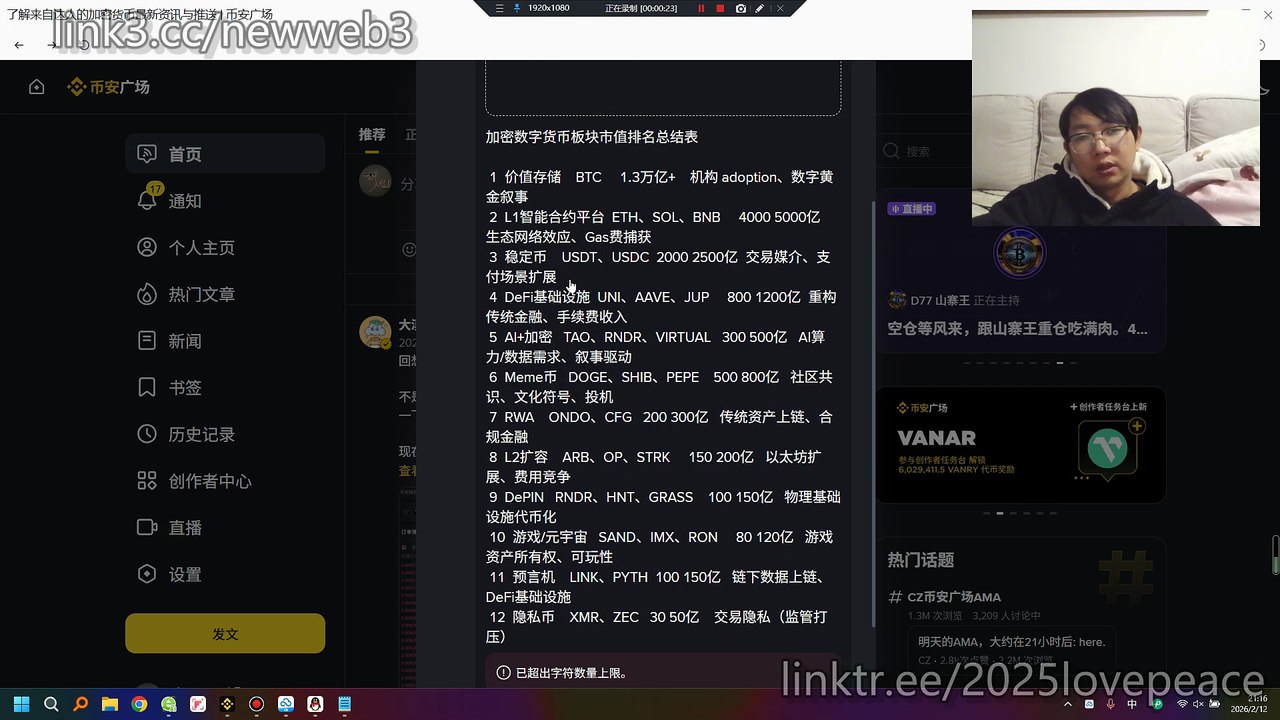Open the red record app in taskbar
This screenshot has width=1280, height=720.
256,704
